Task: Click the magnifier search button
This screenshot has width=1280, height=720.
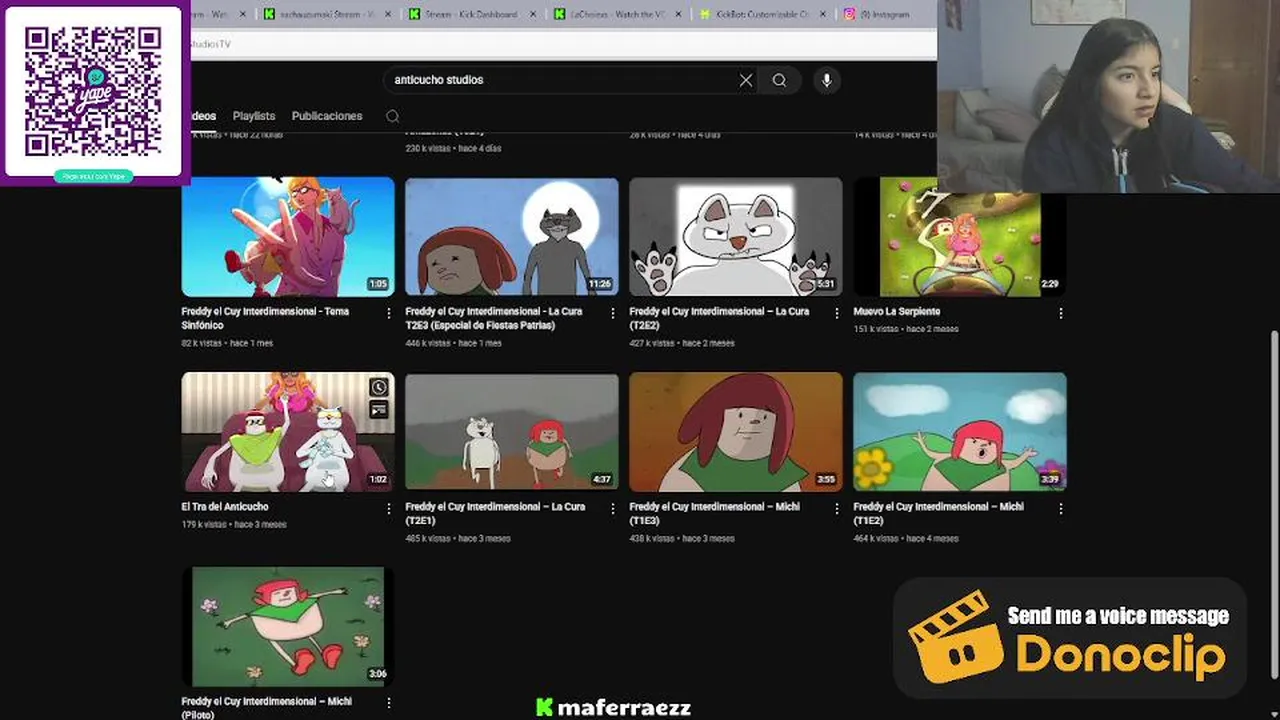Action: pos(779,80)
